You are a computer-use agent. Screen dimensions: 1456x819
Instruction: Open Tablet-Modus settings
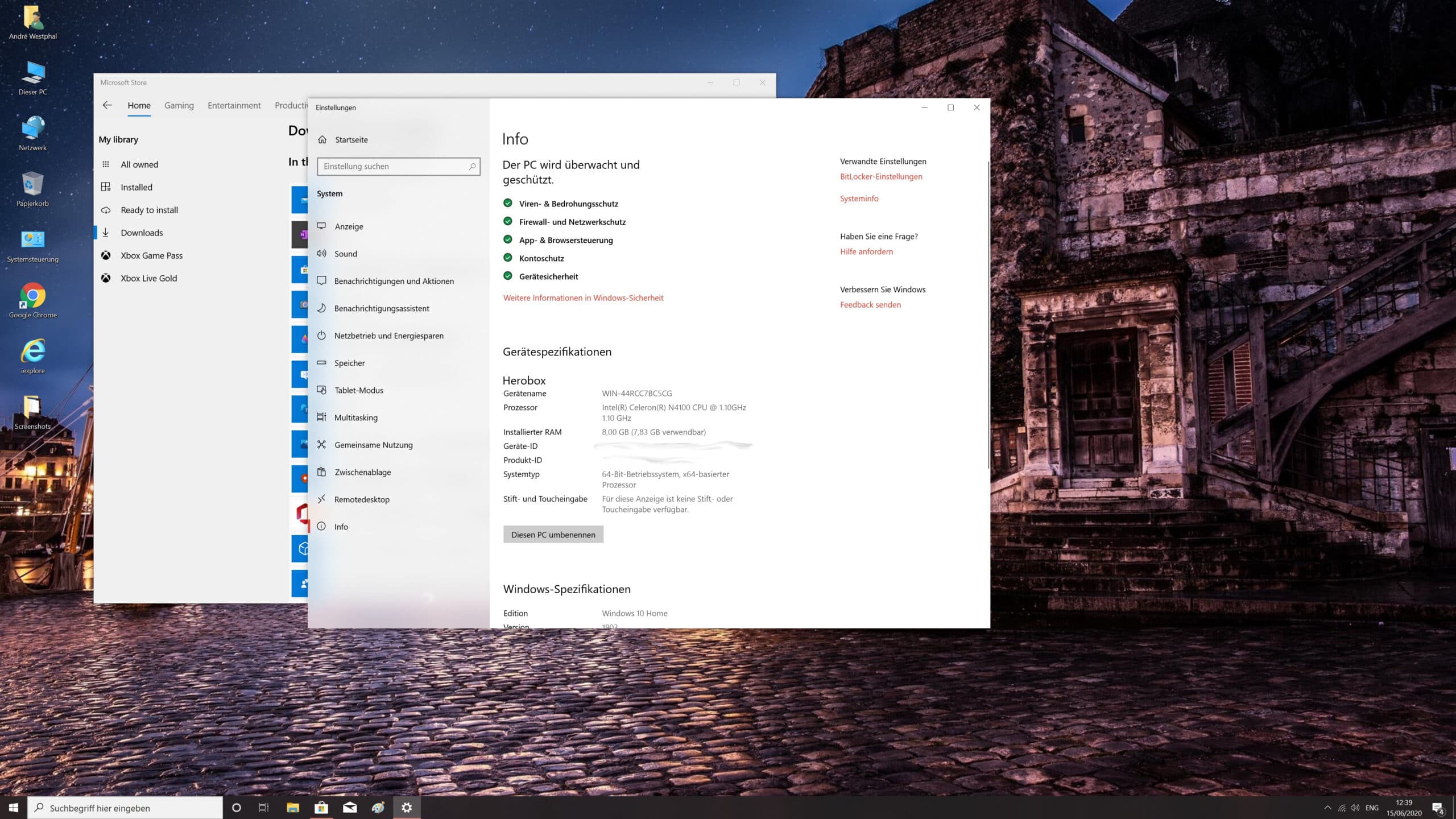[x=398, y=390]
